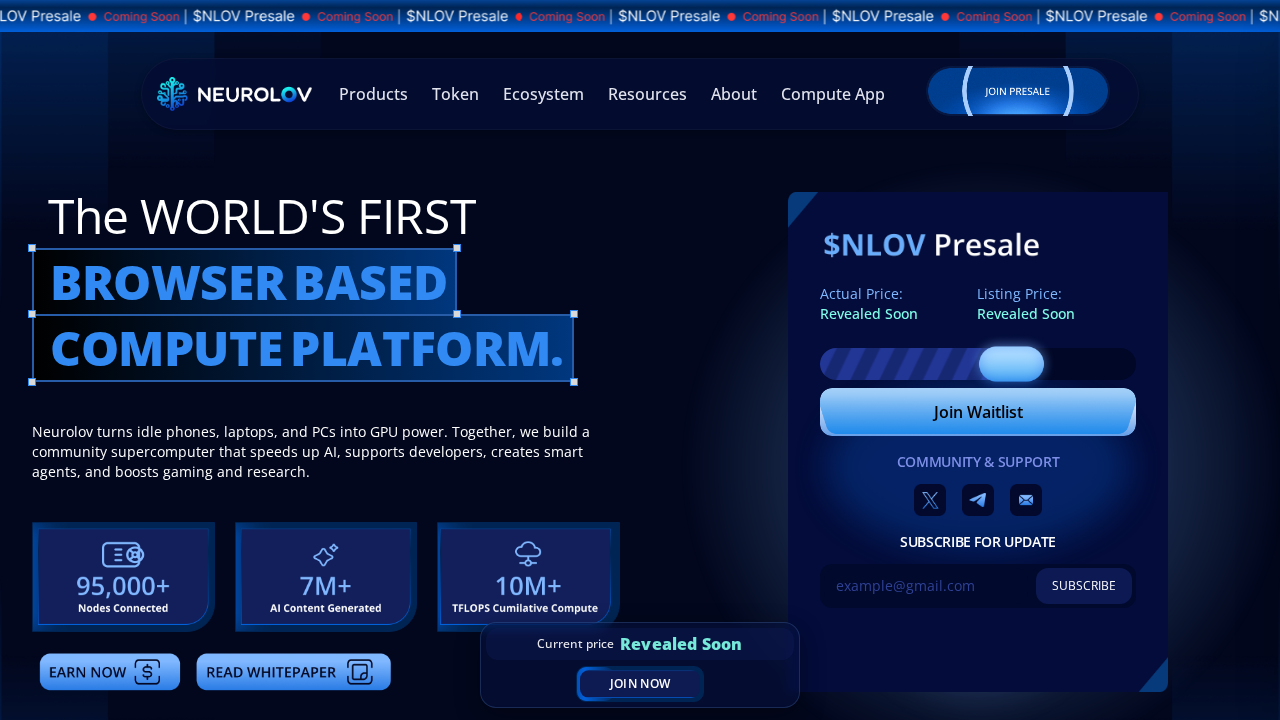1280x720 pixels.
Task: Open the X (Twitter) community link
Action: coord(930,500)
